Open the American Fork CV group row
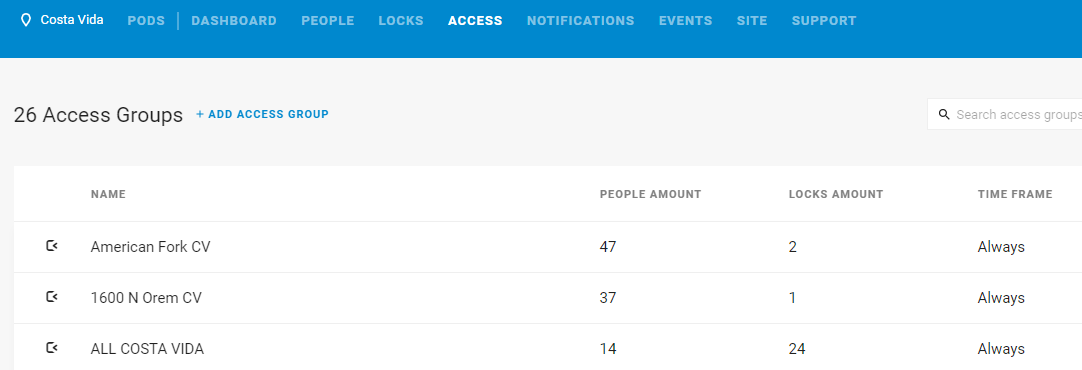This screenshot has width=1082, height=370. tap(548, 246)
